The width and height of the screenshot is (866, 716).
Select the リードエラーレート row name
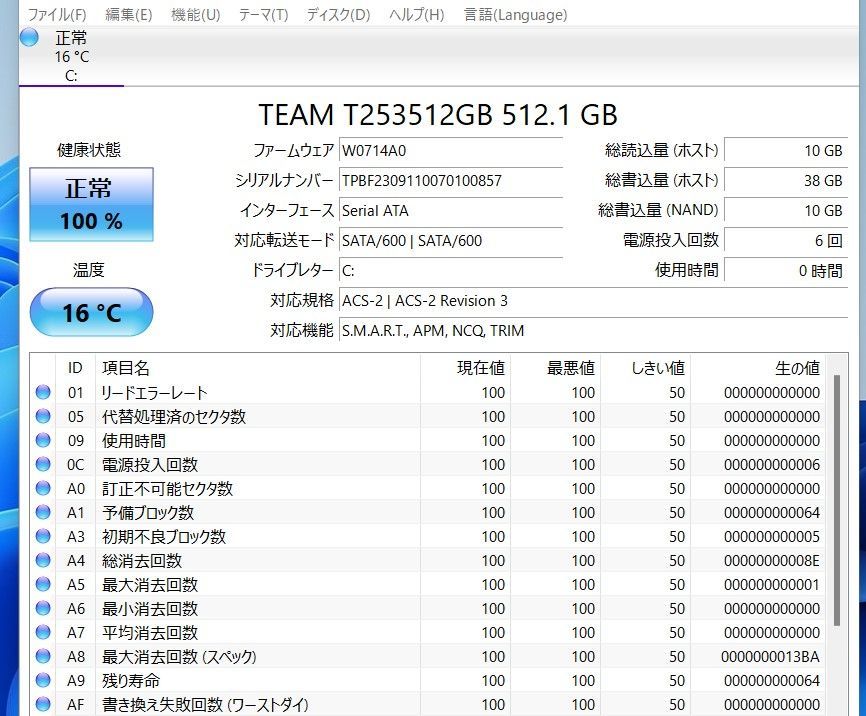click(154, 393)
